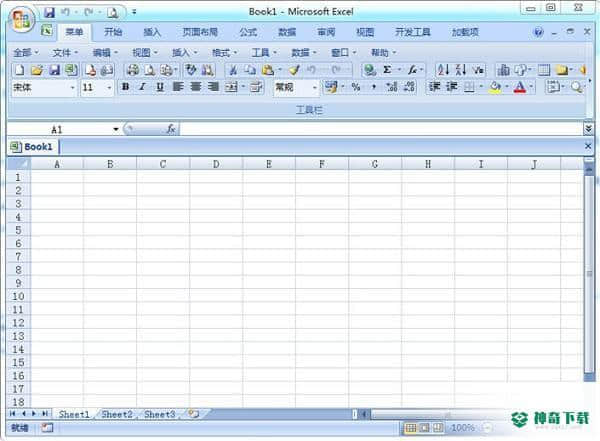Toggle Align Left
The image size is (600, 441).
click(x=178, y=87)
